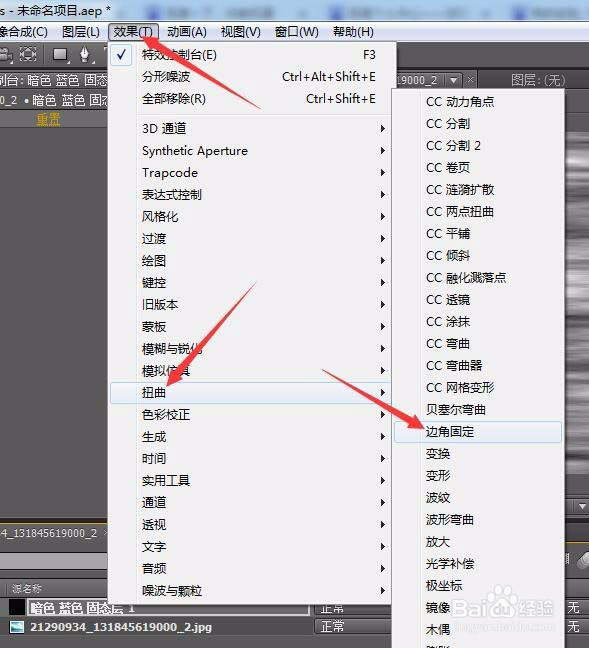589x648 pixels.
Task: Choose 分形噪波 from the effect menu
Action: [x=250, y=76]
